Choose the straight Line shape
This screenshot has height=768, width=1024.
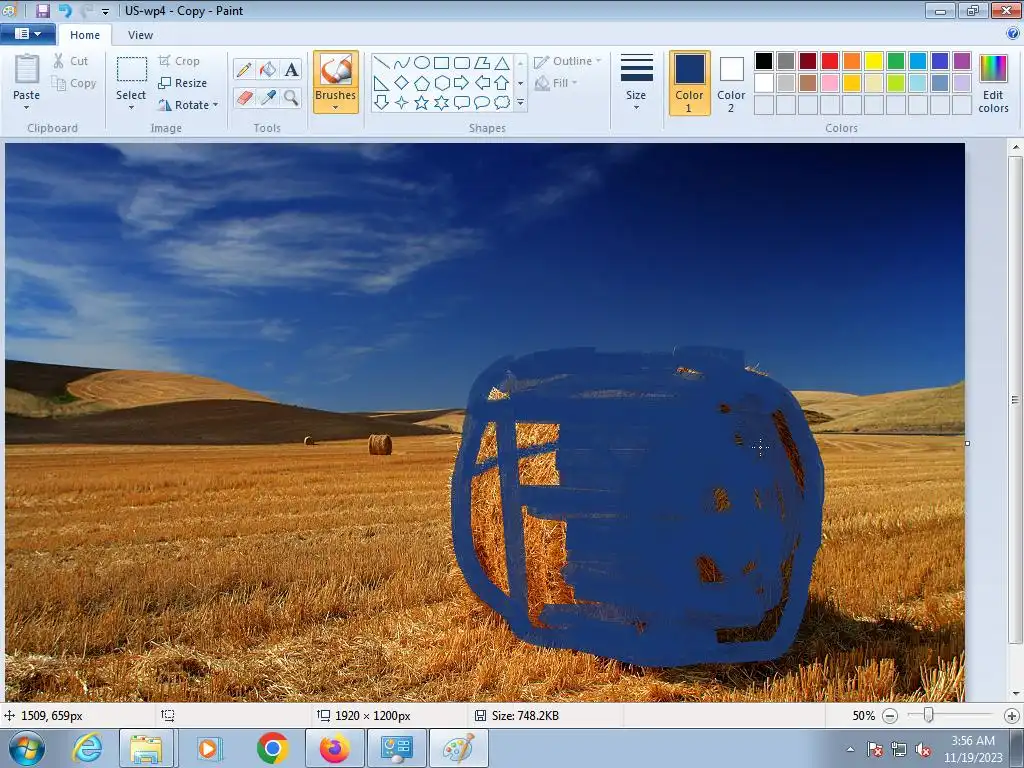(381, 63)
